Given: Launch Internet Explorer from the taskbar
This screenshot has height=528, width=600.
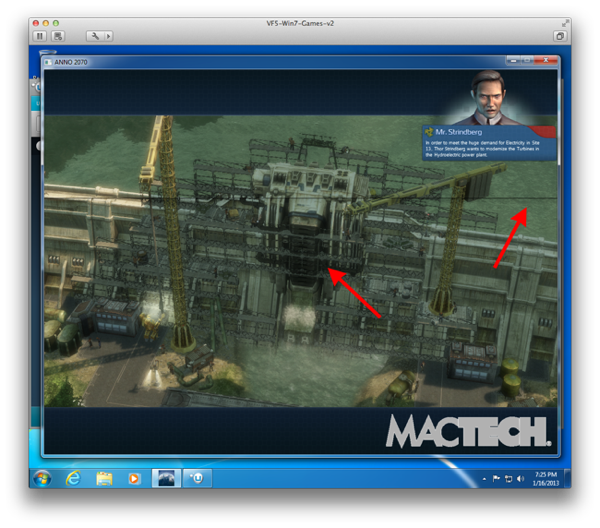Looking at the screenshot, I should 74,478.
